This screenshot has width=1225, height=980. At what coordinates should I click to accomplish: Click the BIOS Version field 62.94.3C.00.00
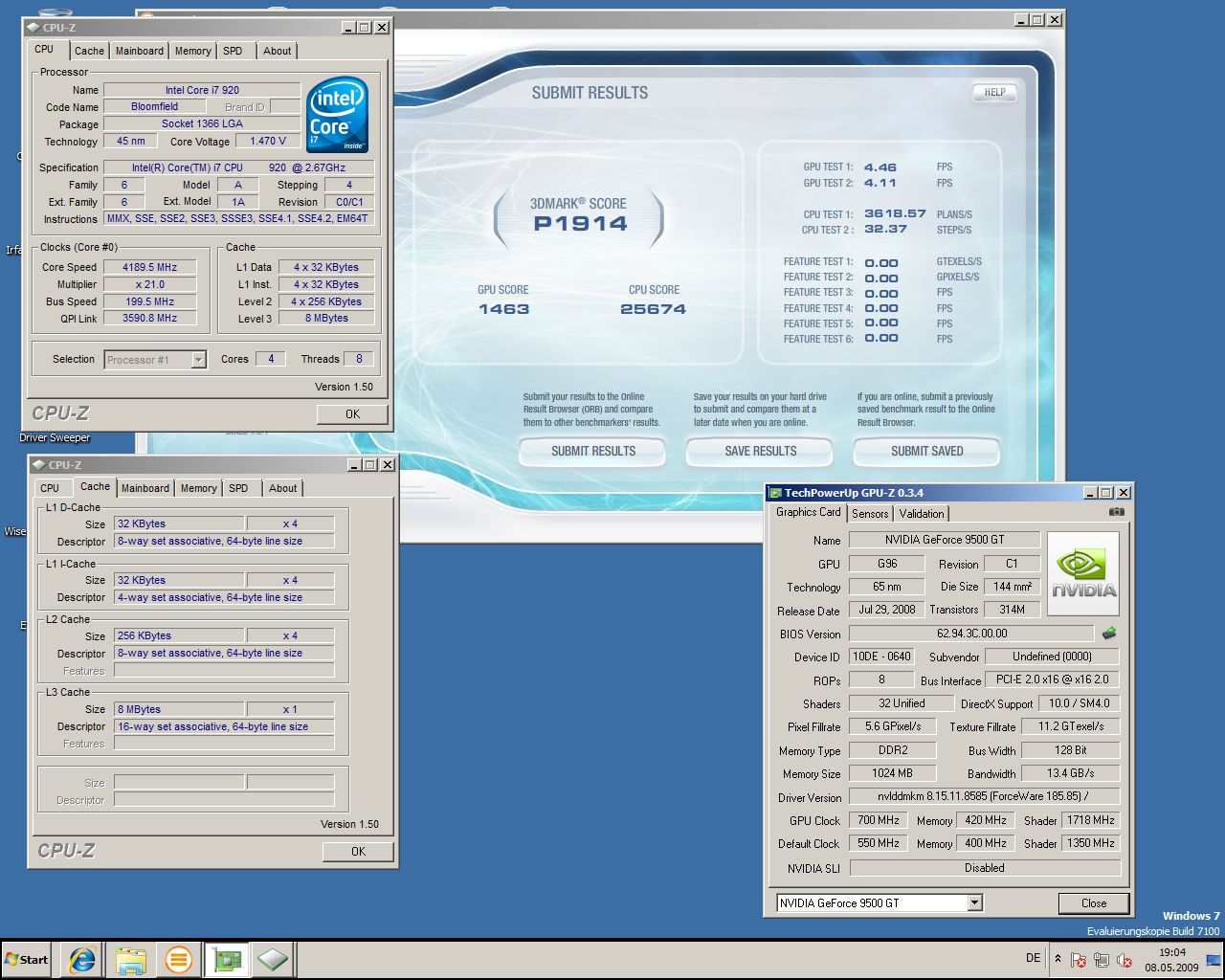971,634
